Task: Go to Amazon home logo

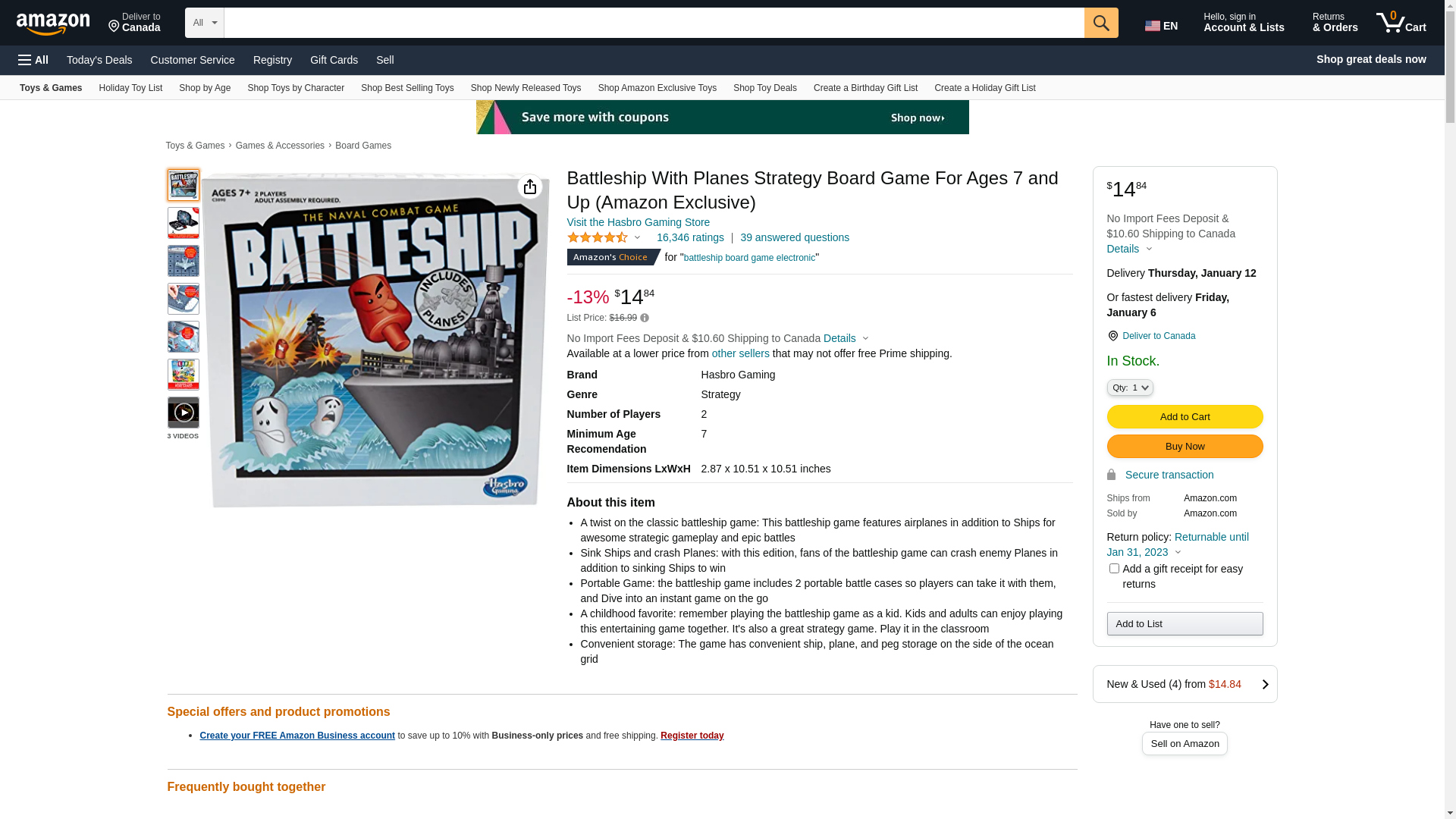Action: 53,24
